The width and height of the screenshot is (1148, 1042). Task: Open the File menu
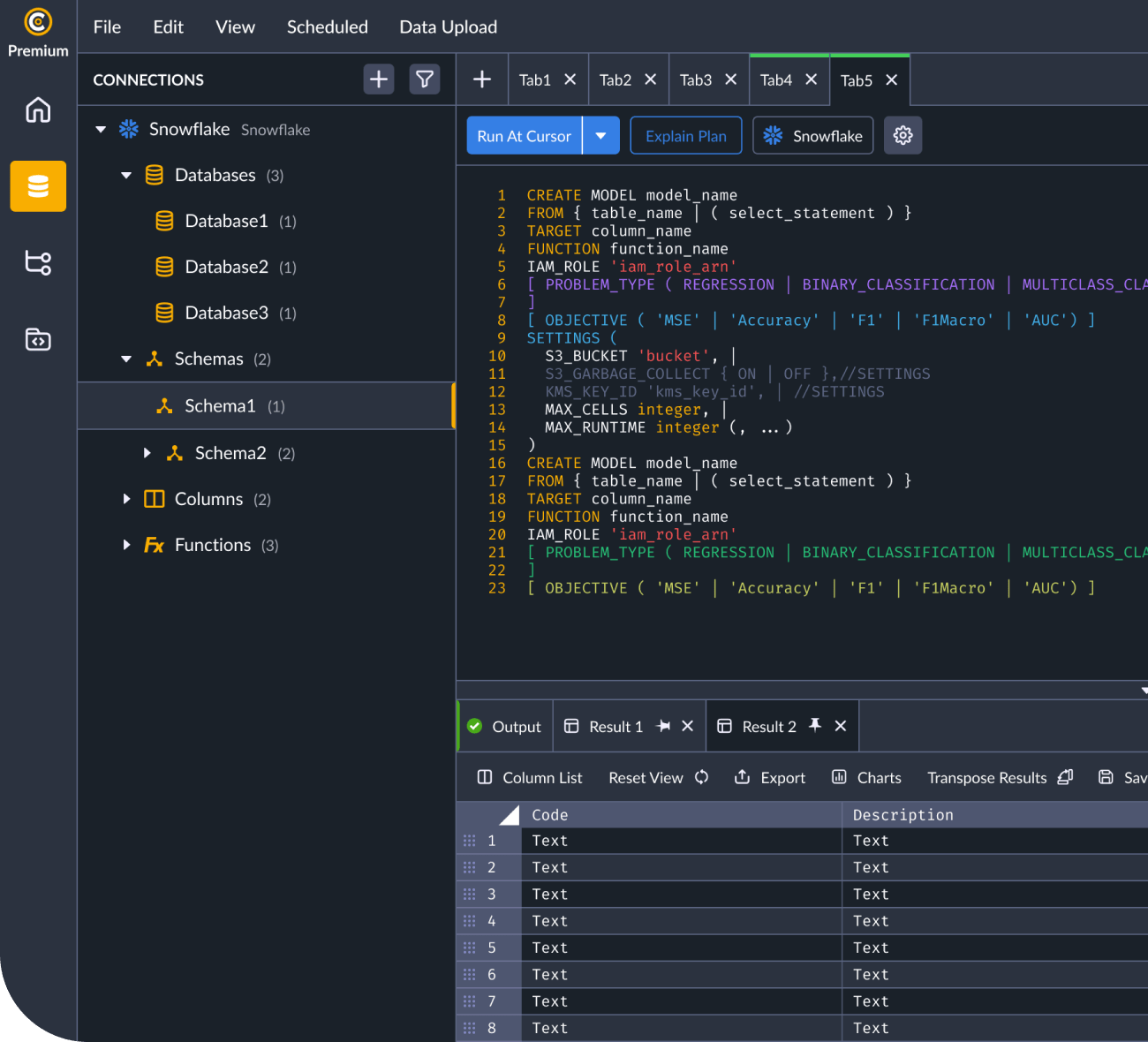point(107,26)
